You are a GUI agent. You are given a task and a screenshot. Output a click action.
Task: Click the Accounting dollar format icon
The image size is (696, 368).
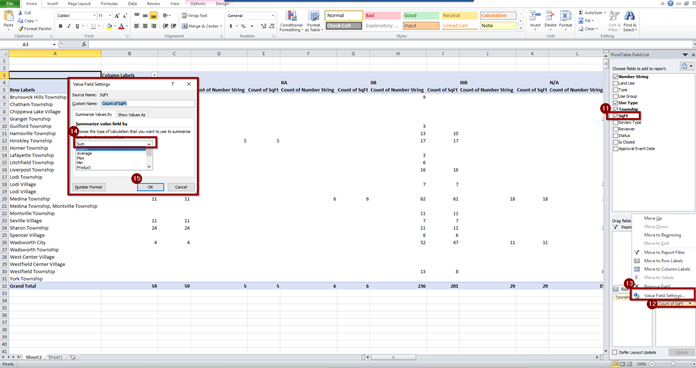(231, 26)
